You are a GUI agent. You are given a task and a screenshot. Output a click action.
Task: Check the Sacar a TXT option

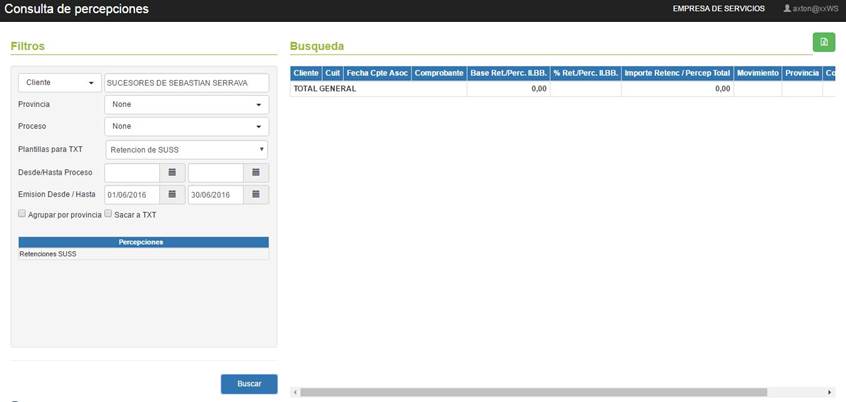coord(109,214)
